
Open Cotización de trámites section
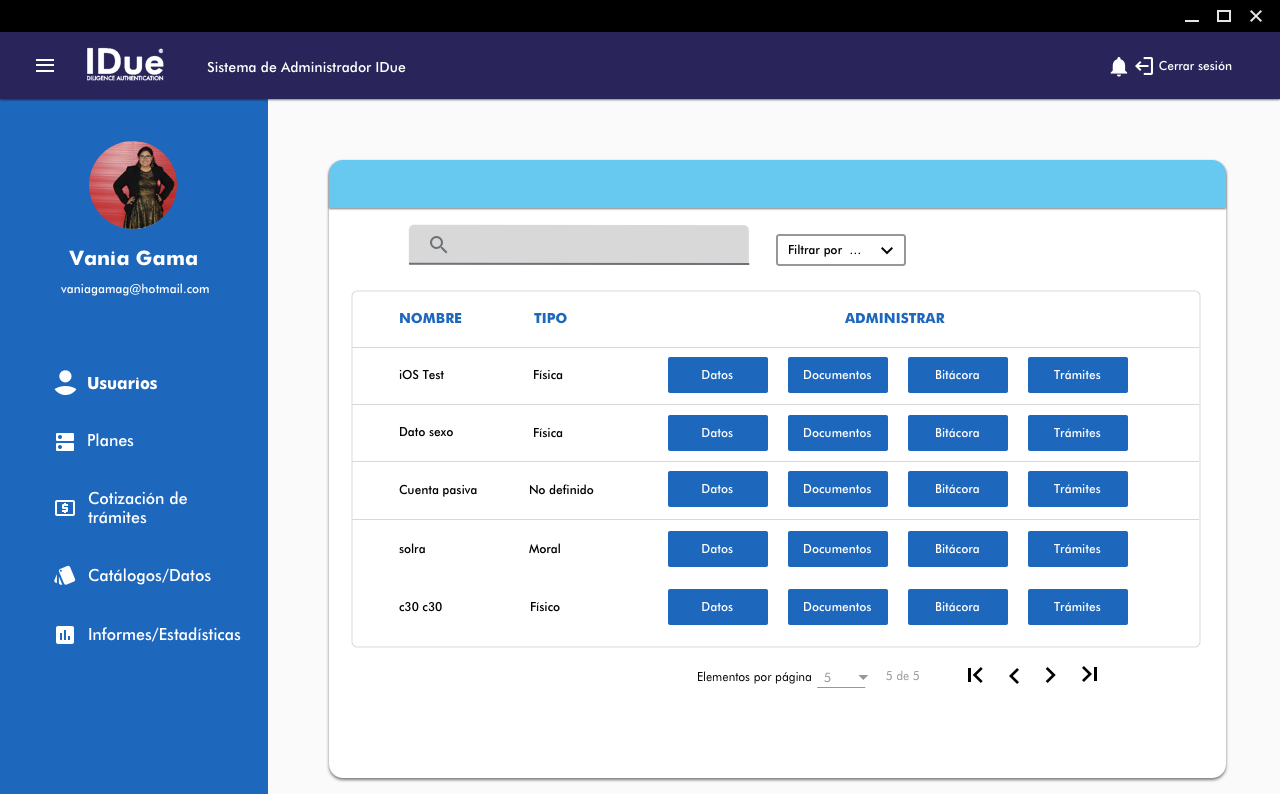(x=137, y=508)
